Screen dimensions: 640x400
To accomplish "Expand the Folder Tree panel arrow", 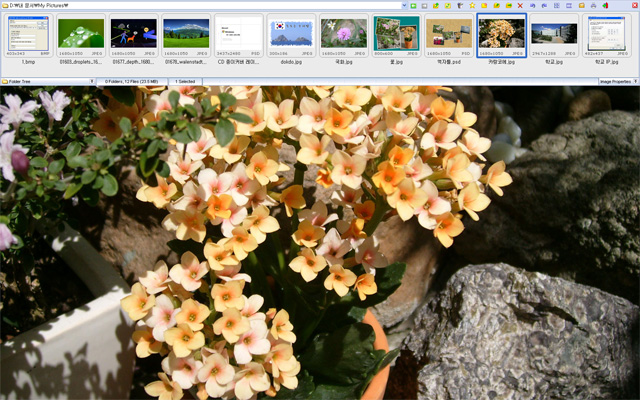I will [x=92, y=82].
